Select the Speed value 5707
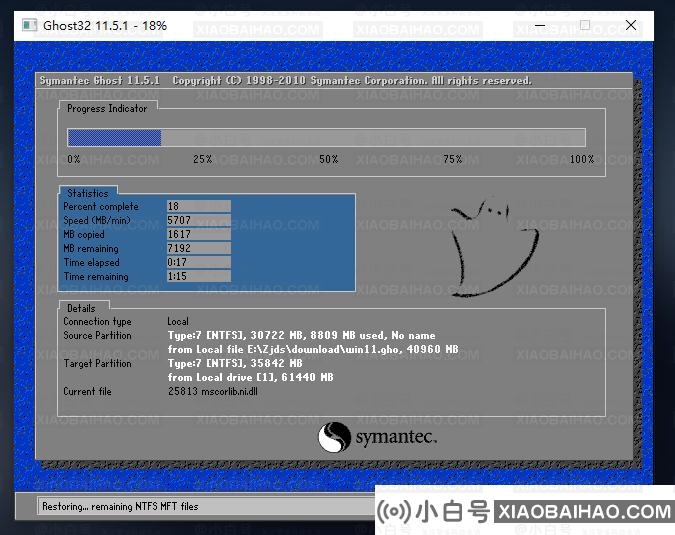Viewport: 675px width, 535px height. click(x=198, y=220)
